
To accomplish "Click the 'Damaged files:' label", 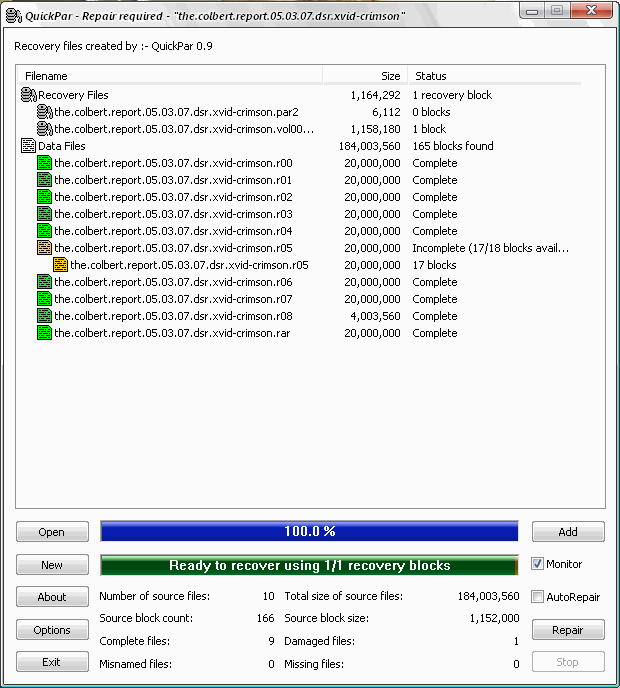I will point(319,641).
